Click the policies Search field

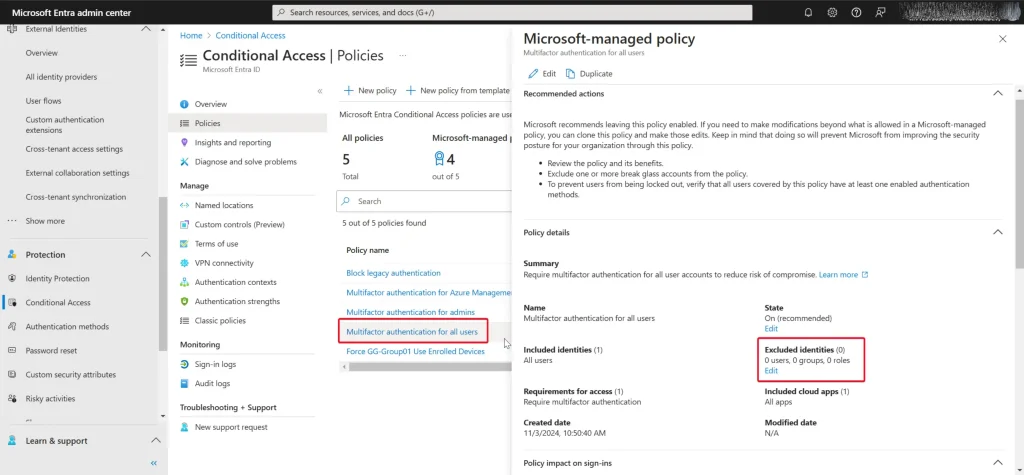tap(424, 201)
